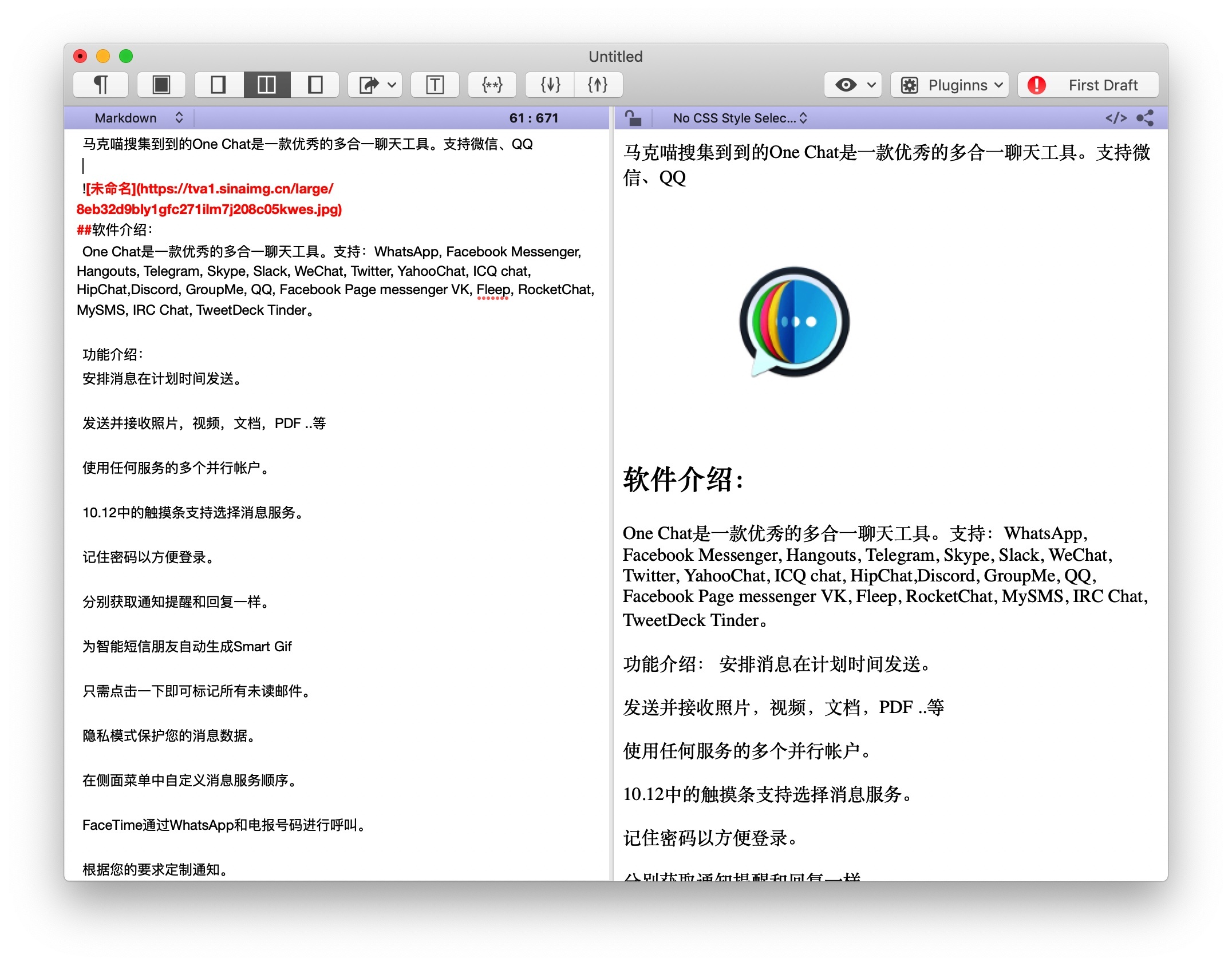Click the text box T toolbar icon
Image resolution: width=1232 pixels, height=966 pixels.
tap(435, 85)
